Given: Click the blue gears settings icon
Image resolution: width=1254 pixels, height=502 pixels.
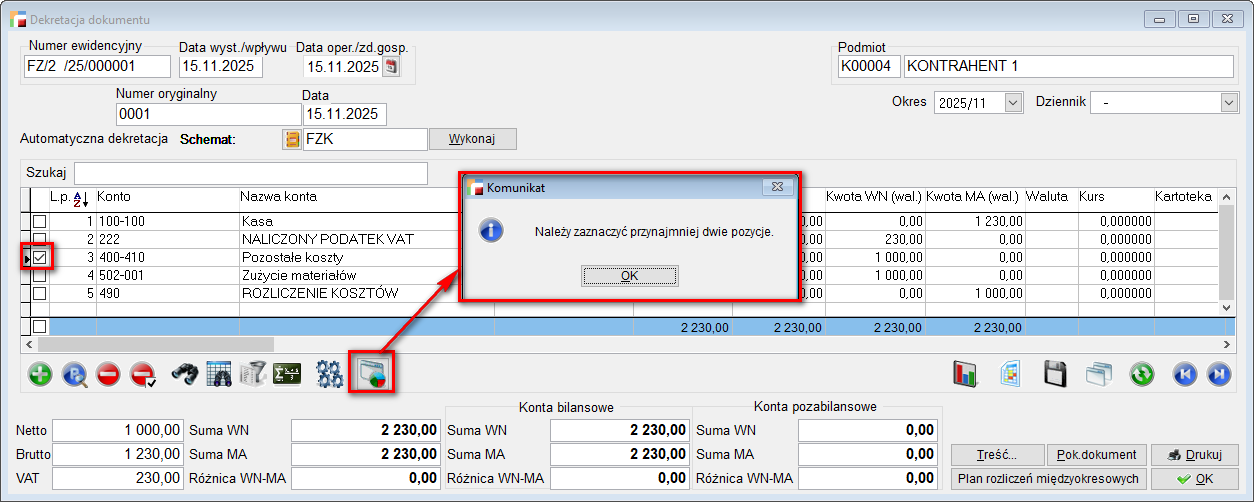Looking at the screenshot, I should point(329,374).
